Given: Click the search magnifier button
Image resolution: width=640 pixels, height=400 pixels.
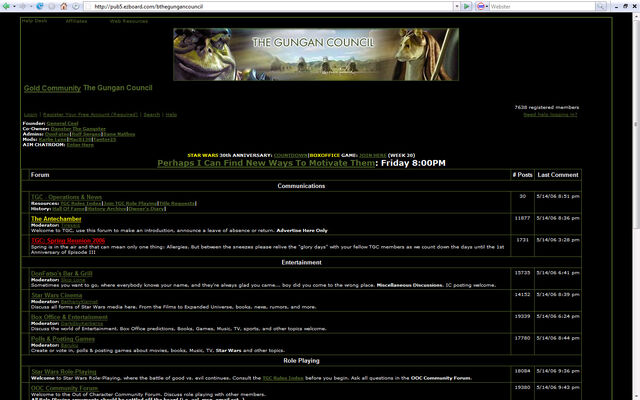Looking at the screenshot, I should pos(601,6).
